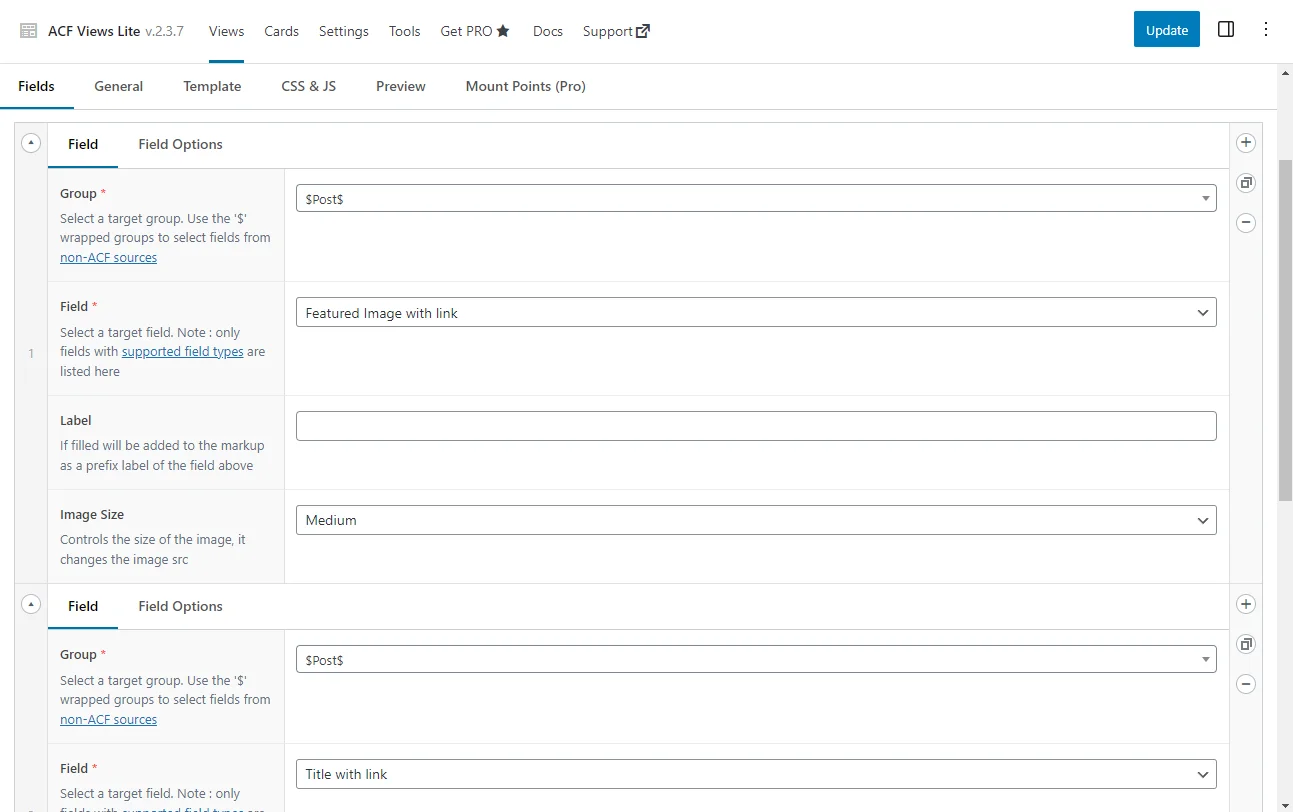The image size is (1293, 812).
Task: Switch to the Preview tab
Action: tap(401, 86)
